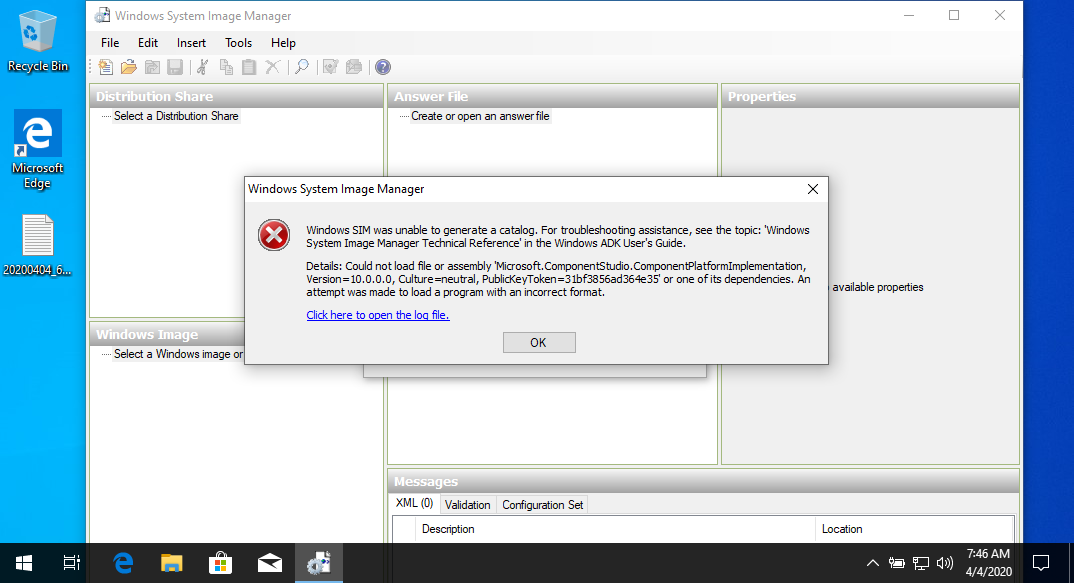Select 'Select a Distribution Share' tree item
Viewport: 1074px width, 583px height.
point(176,116)
